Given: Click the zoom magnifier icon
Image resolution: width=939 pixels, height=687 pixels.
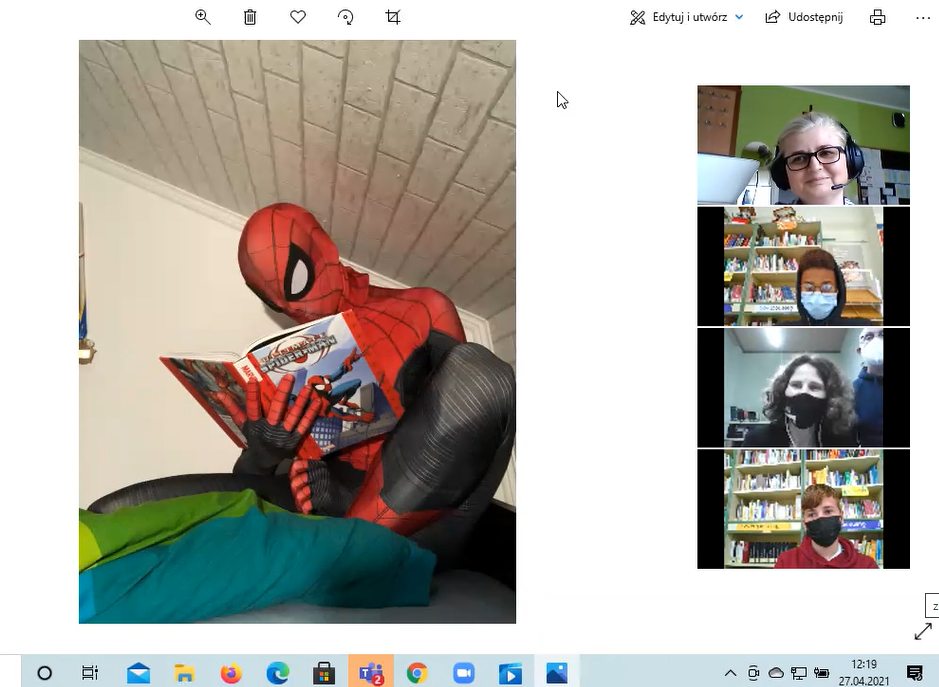Looking at the screenshot, I should [x=203, y=17].
